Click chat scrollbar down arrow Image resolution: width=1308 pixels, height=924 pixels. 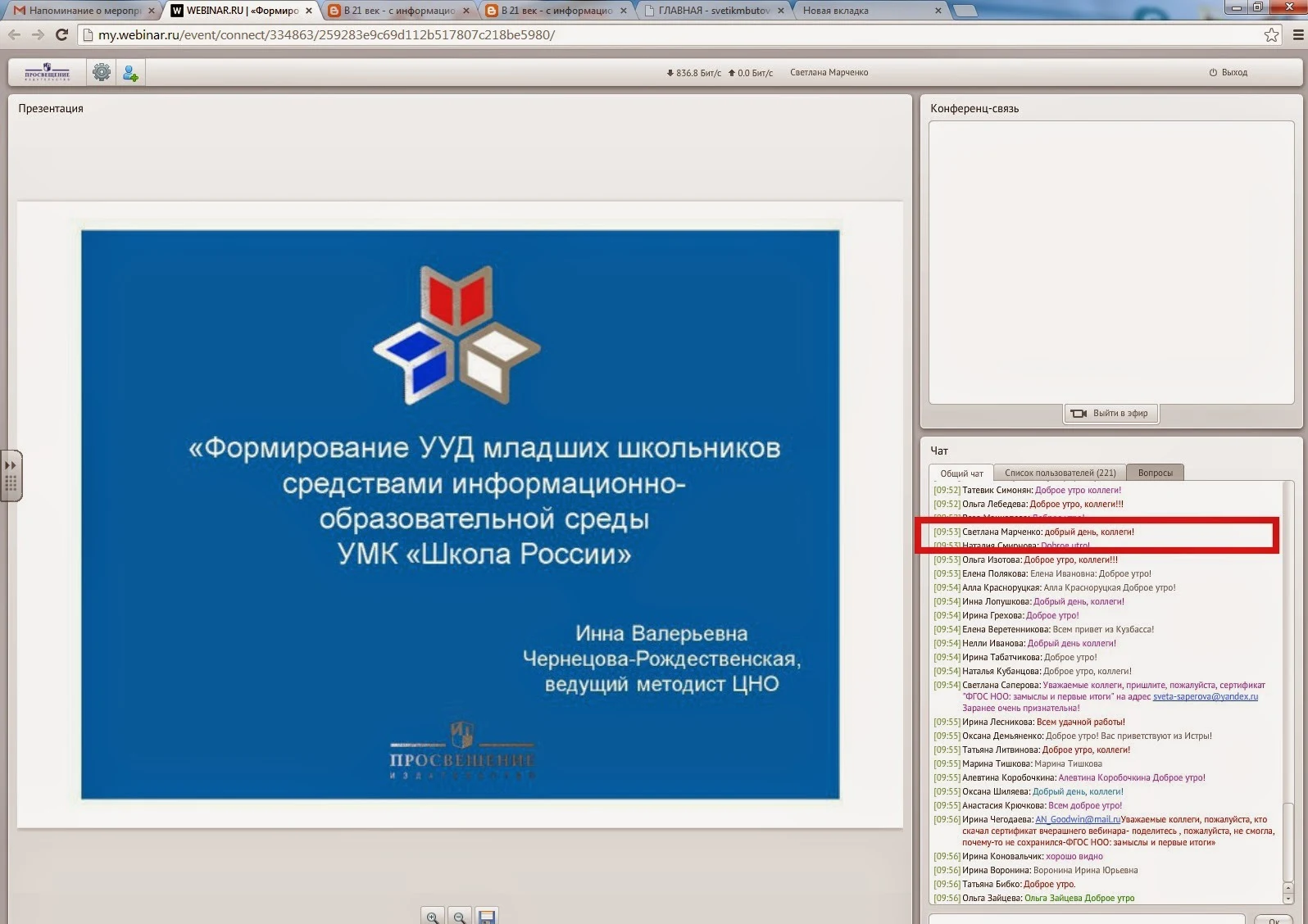pyautogui.click(x=1288, y=899)
